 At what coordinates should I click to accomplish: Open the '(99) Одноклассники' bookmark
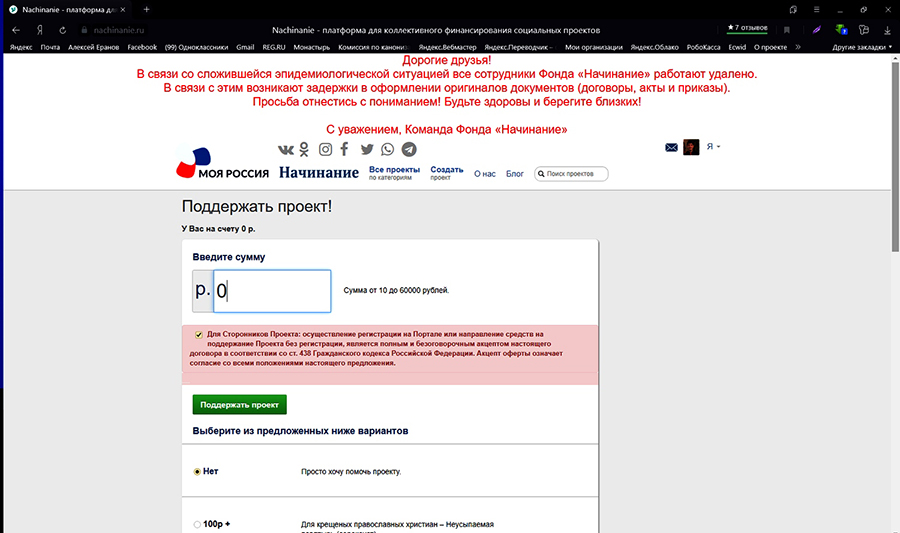(x=196, y=47)
